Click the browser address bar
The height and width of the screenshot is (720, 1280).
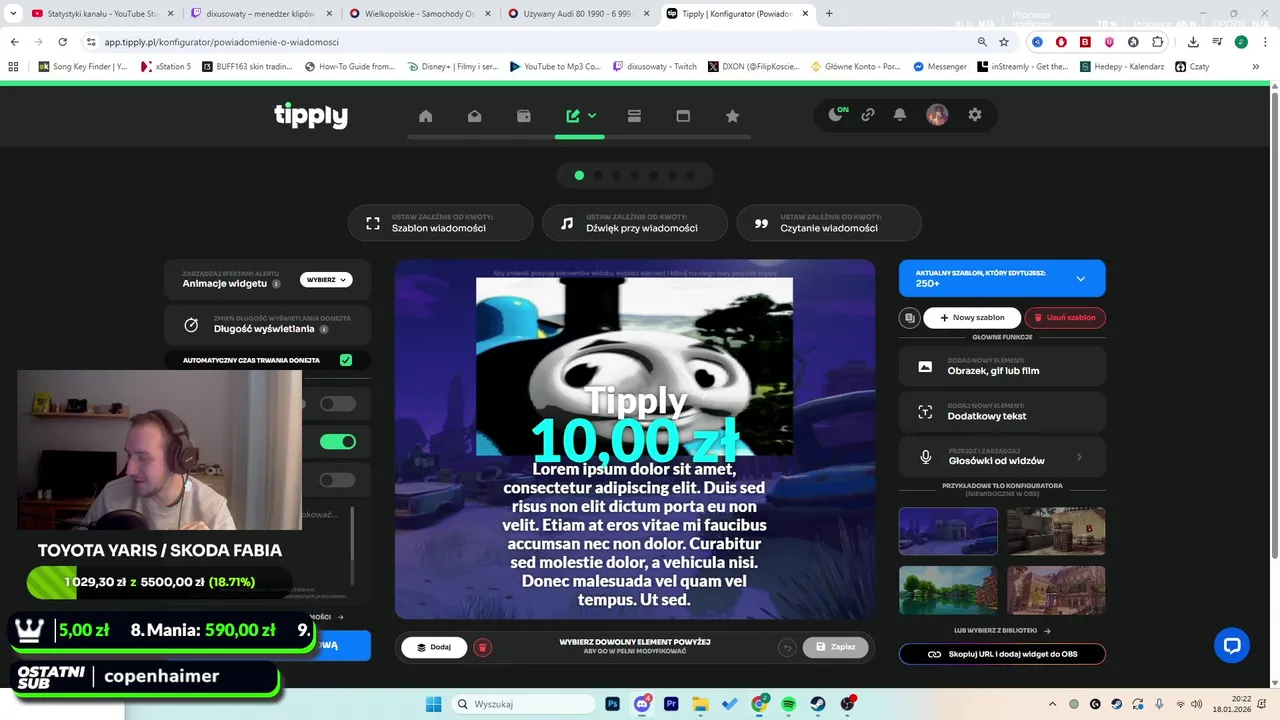tap(525, 42)
